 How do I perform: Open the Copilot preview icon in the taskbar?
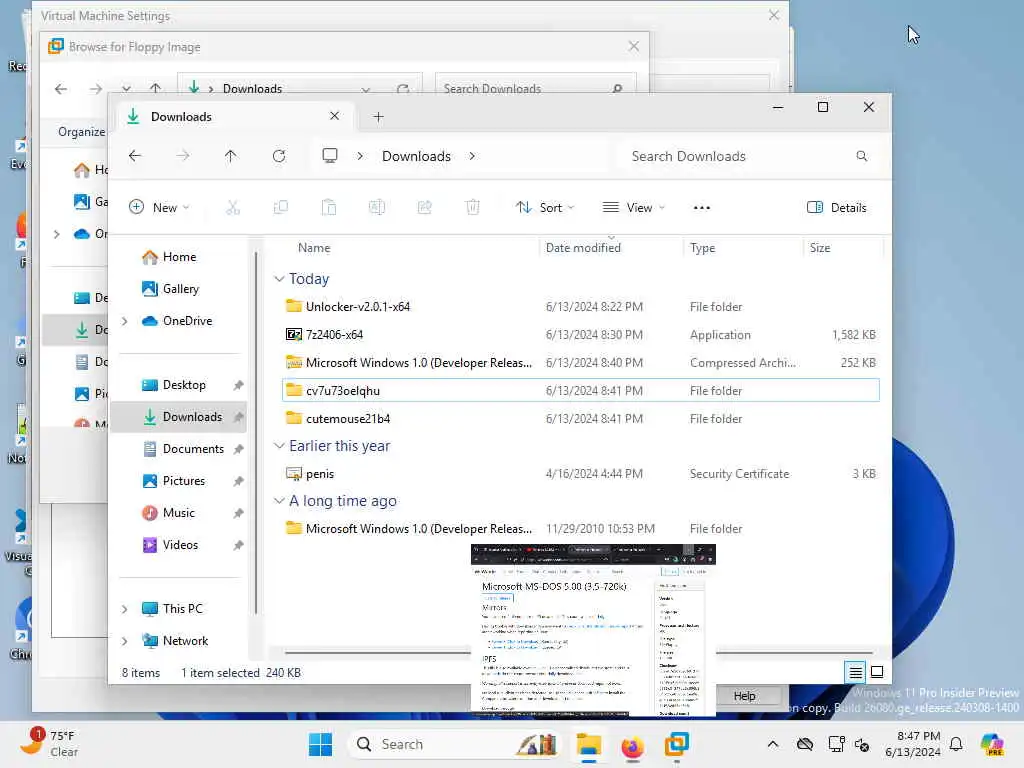tap(992, 744)
